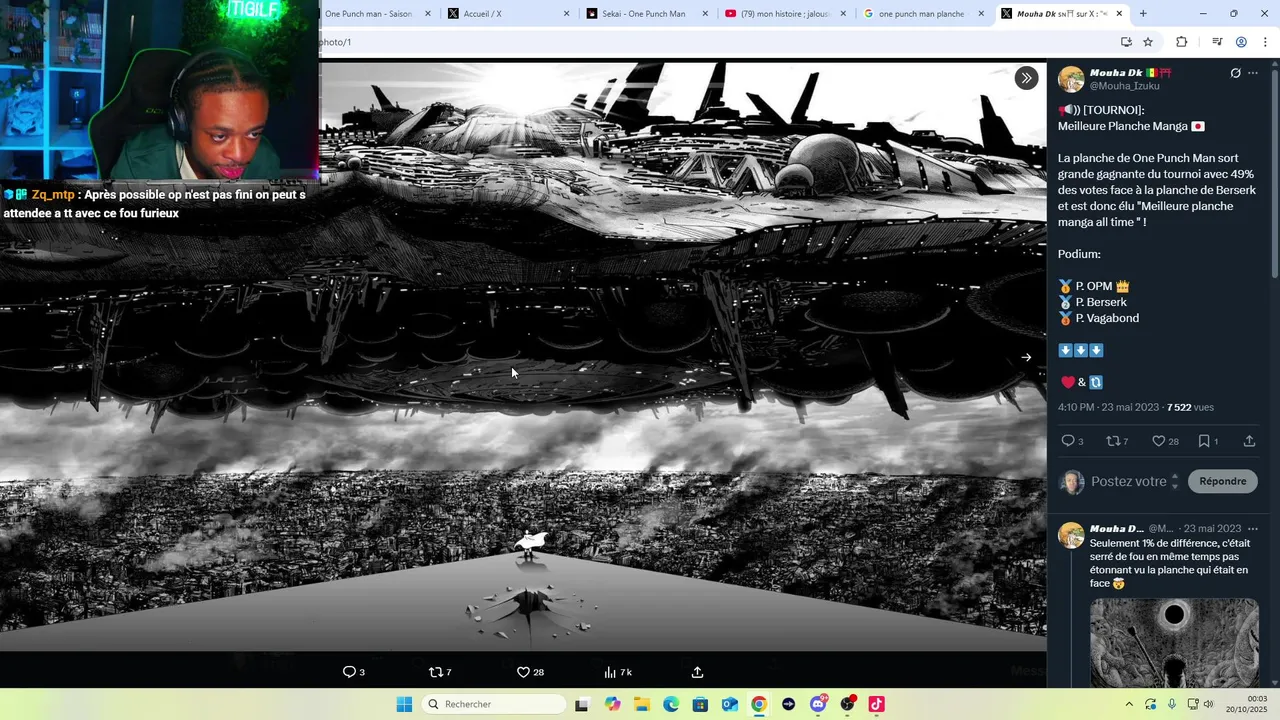Image resolution: width=1280 pixels, height=720 pixels.
Task: Click Postez votre reply field
Action: [1128, 481]
